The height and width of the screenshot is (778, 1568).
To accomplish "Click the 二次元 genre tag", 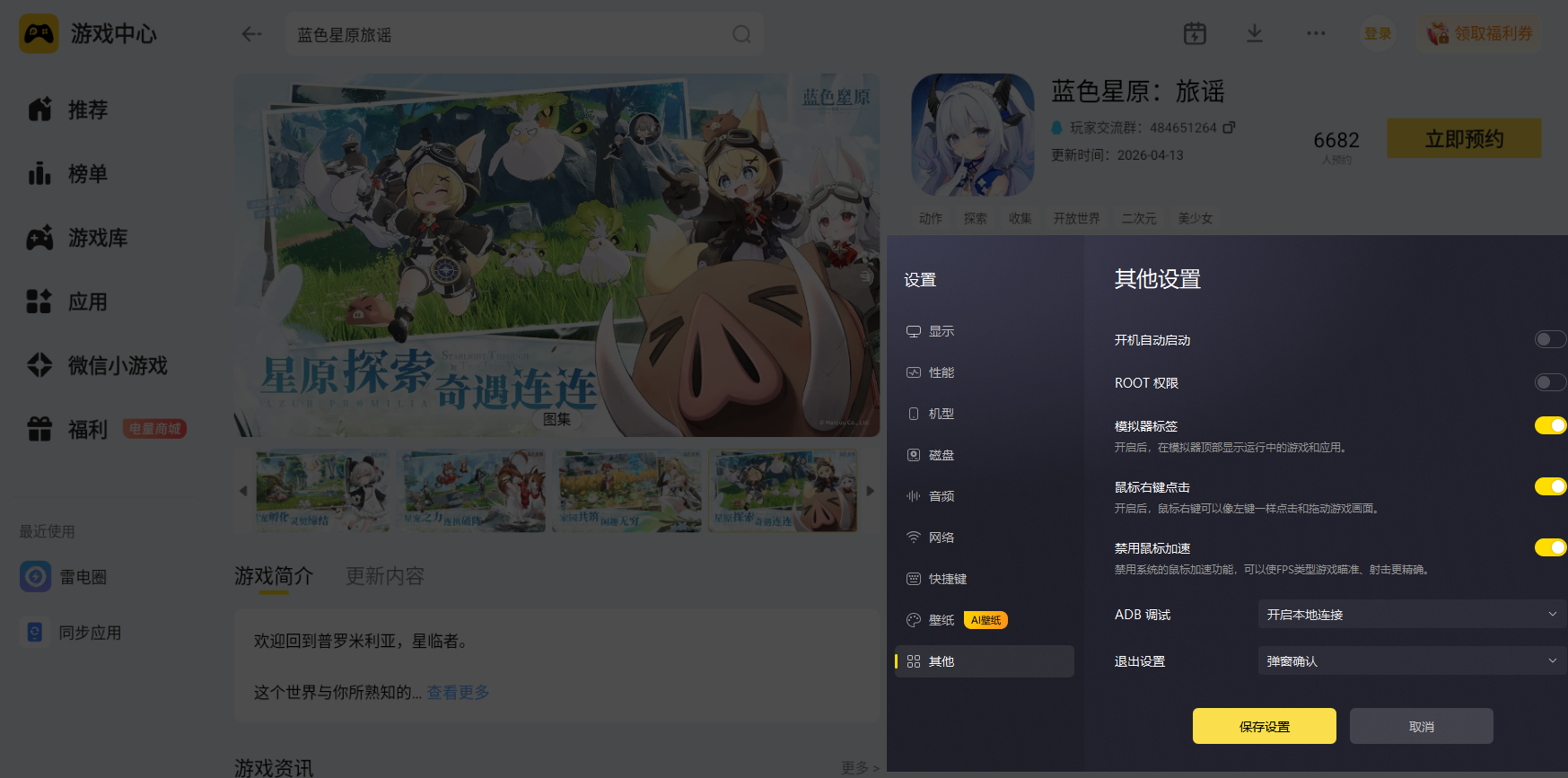I will [x=1139, y=218].
